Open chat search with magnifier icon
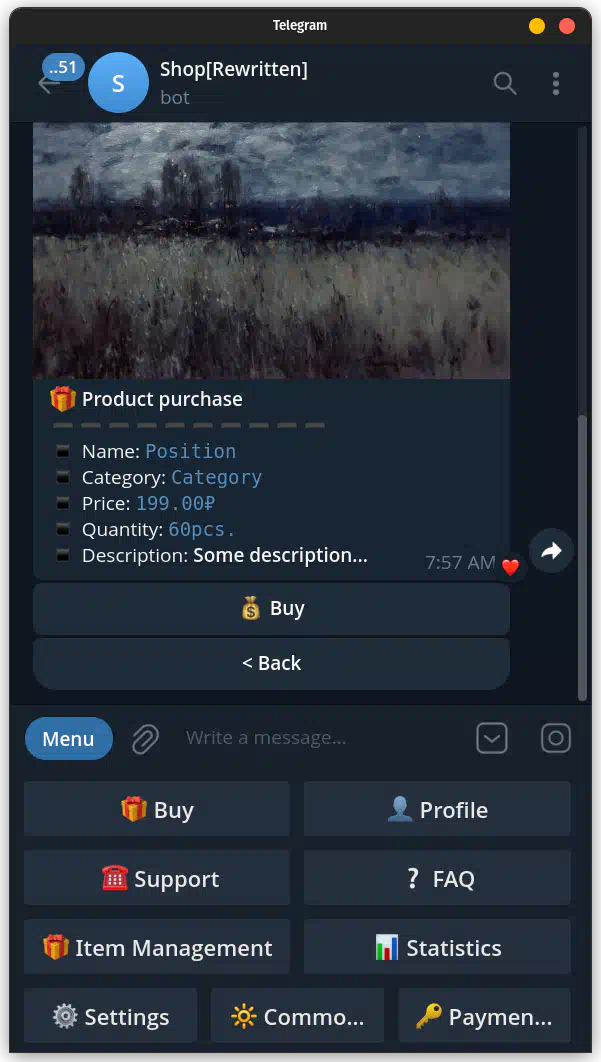 click(505, 83)
